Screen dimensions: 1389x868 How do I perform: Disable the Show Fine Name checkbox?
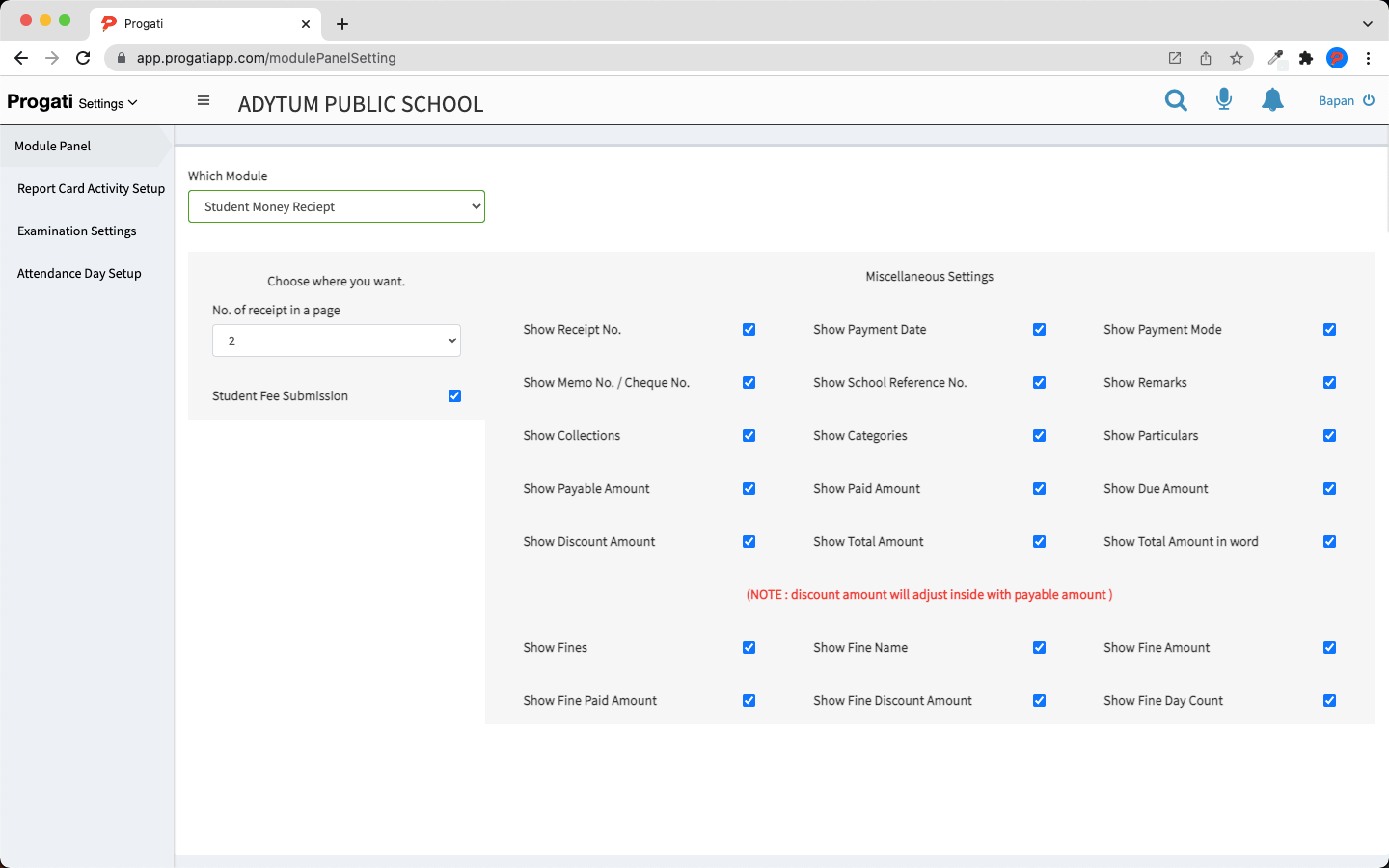tap(1039, 647)
